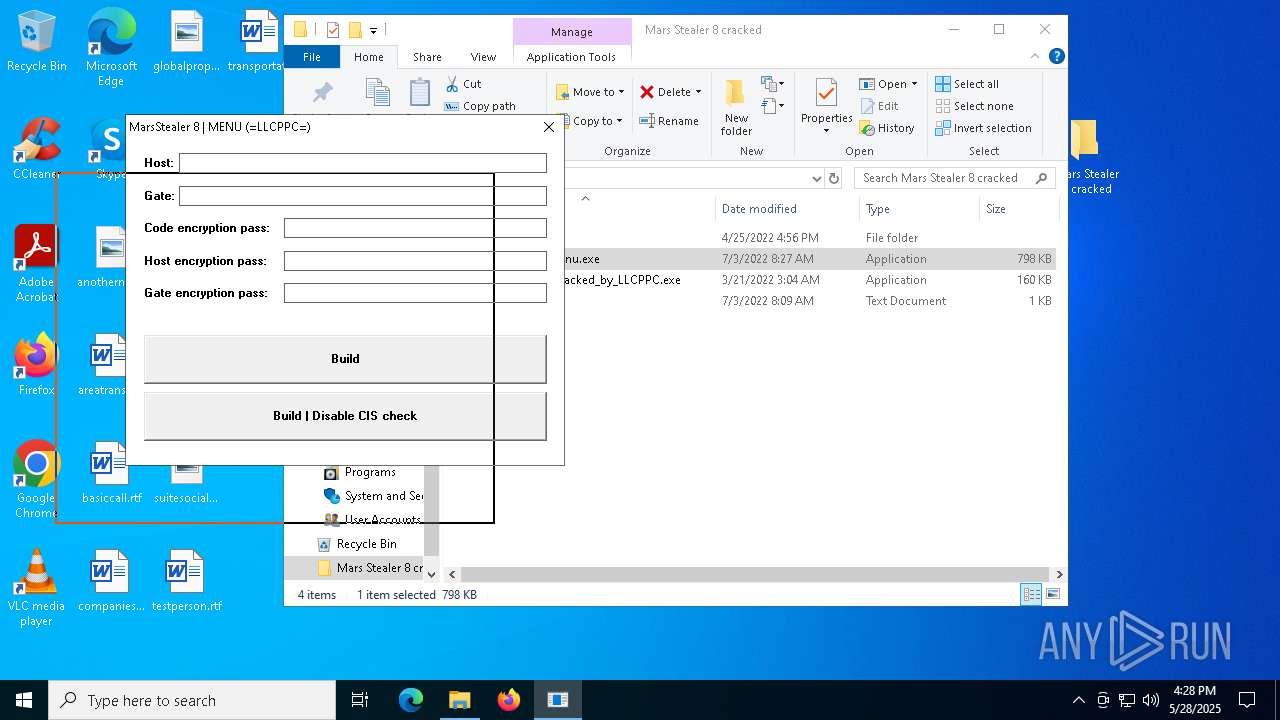The height and width of the screenshot is (720, 1280).
Task: Click Firefox icon on the taskbar
Action: pos(508,700)
